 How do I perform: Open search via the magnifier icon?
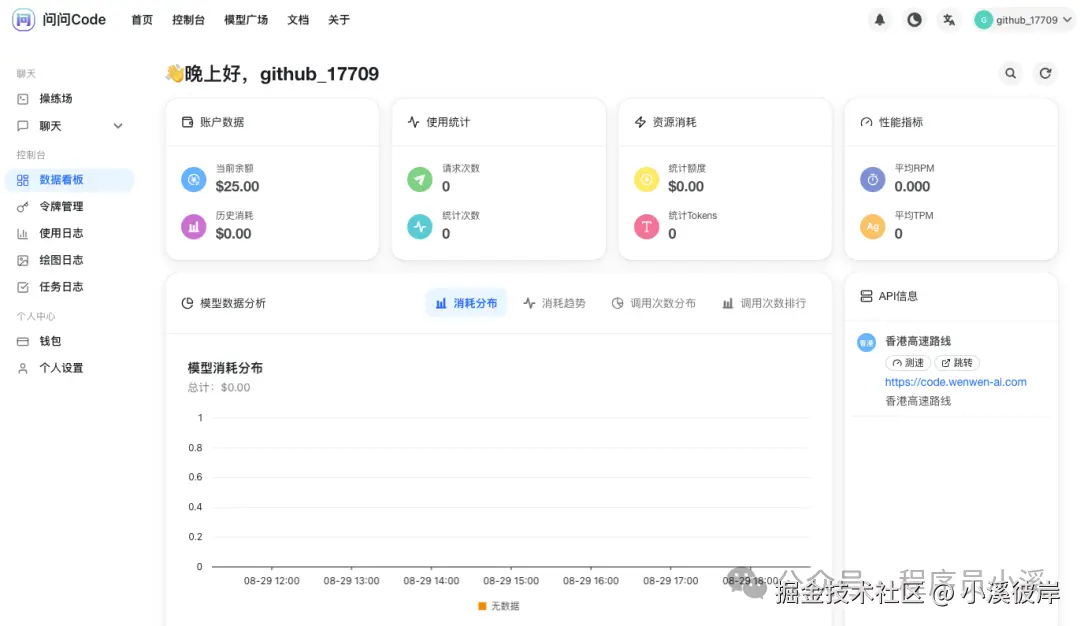(1010, 72)
